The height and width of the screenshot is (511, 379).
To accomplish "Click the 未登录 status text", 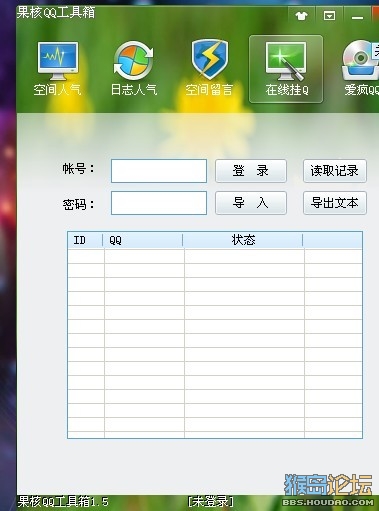I will click(211, 501).
